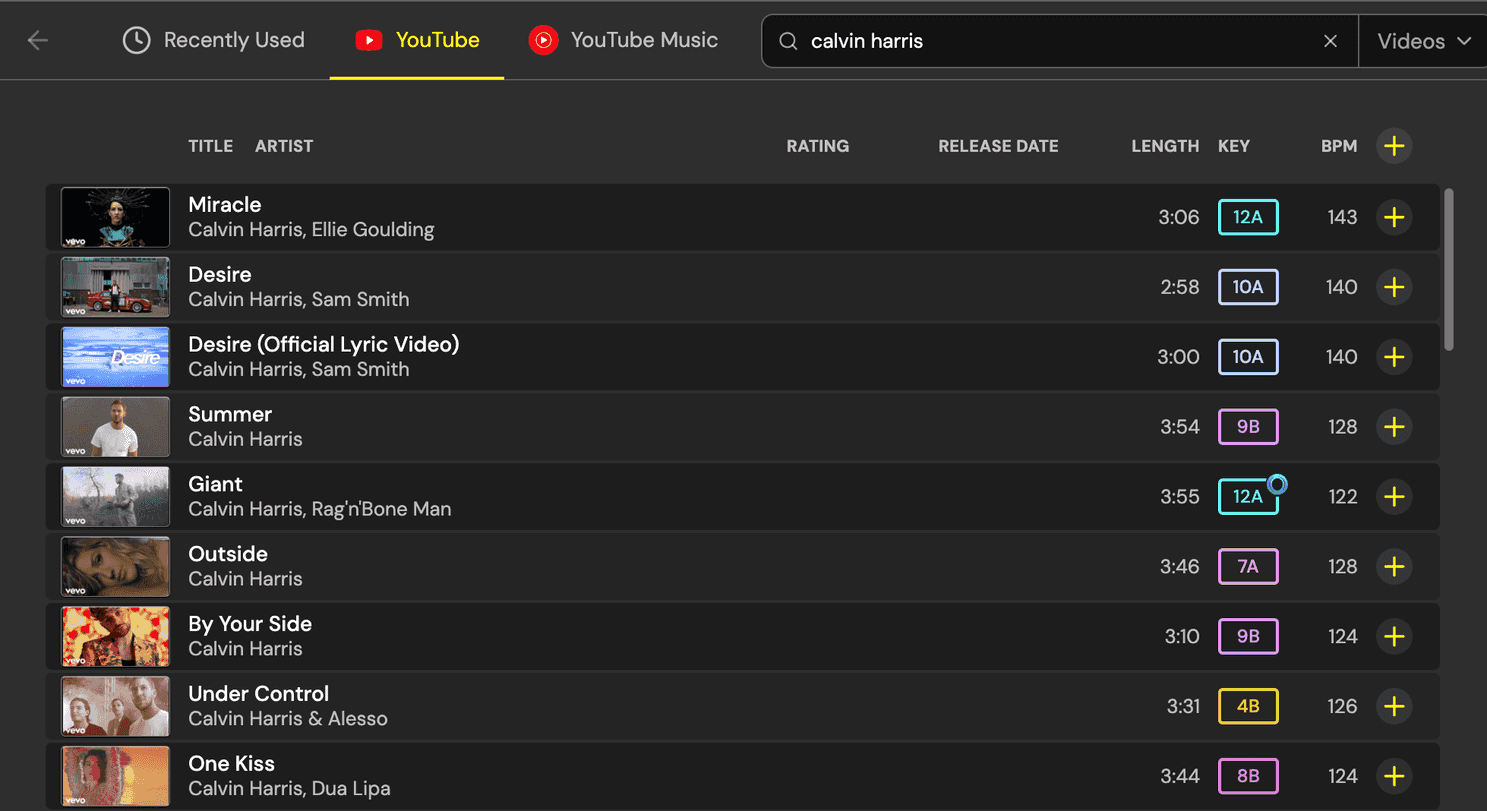This screenshot has height=811, width=1487.
Task: Click the "10A" key badge on Desire
Action: [x=1247, y=287]
